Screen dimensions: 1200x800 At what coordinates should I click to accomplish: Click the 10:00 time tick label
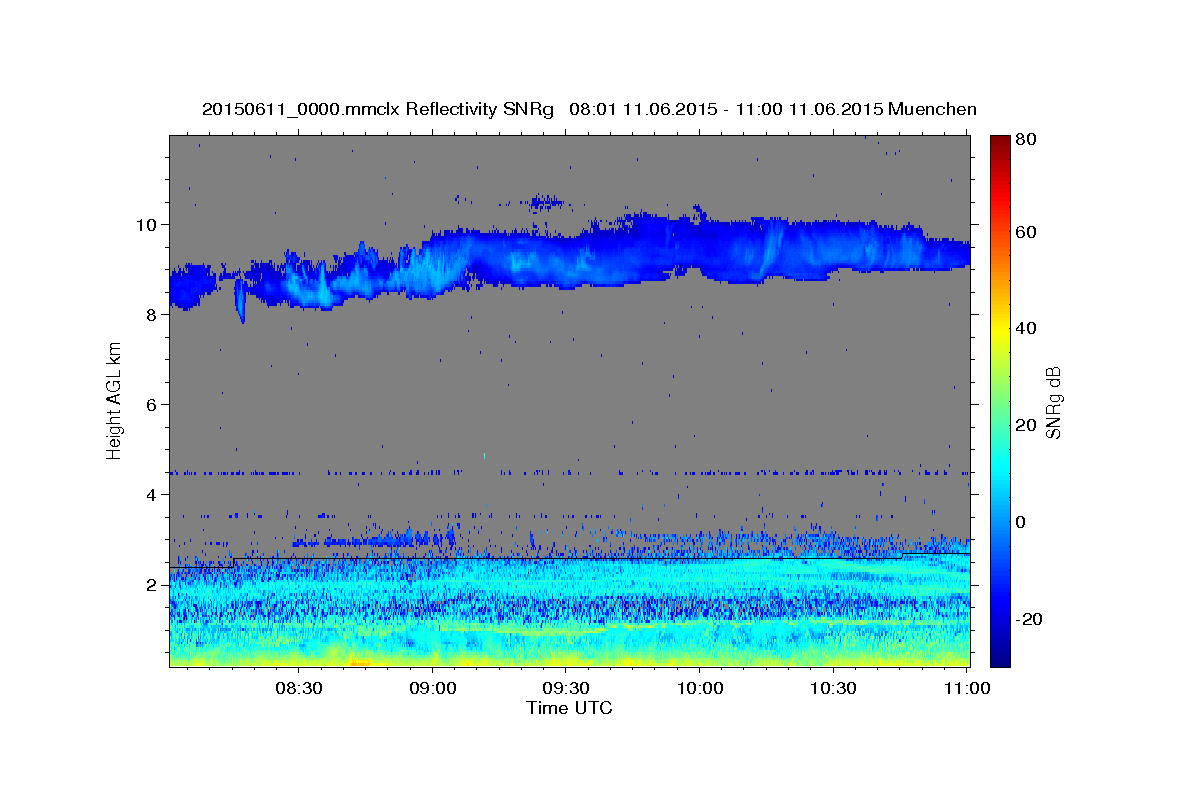pyautogui.click(x=699, y=688)
